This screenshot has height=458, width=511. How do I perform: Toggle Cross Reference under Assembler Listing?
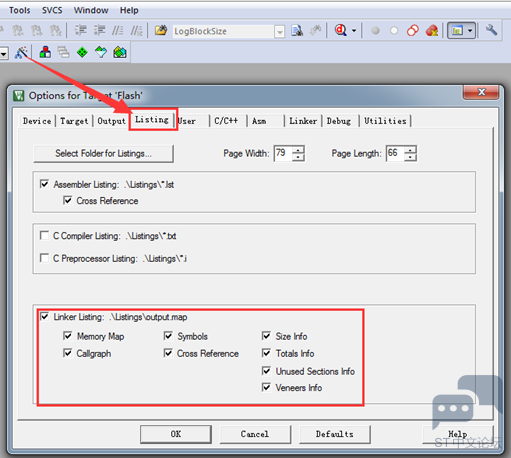coord(67,200)
